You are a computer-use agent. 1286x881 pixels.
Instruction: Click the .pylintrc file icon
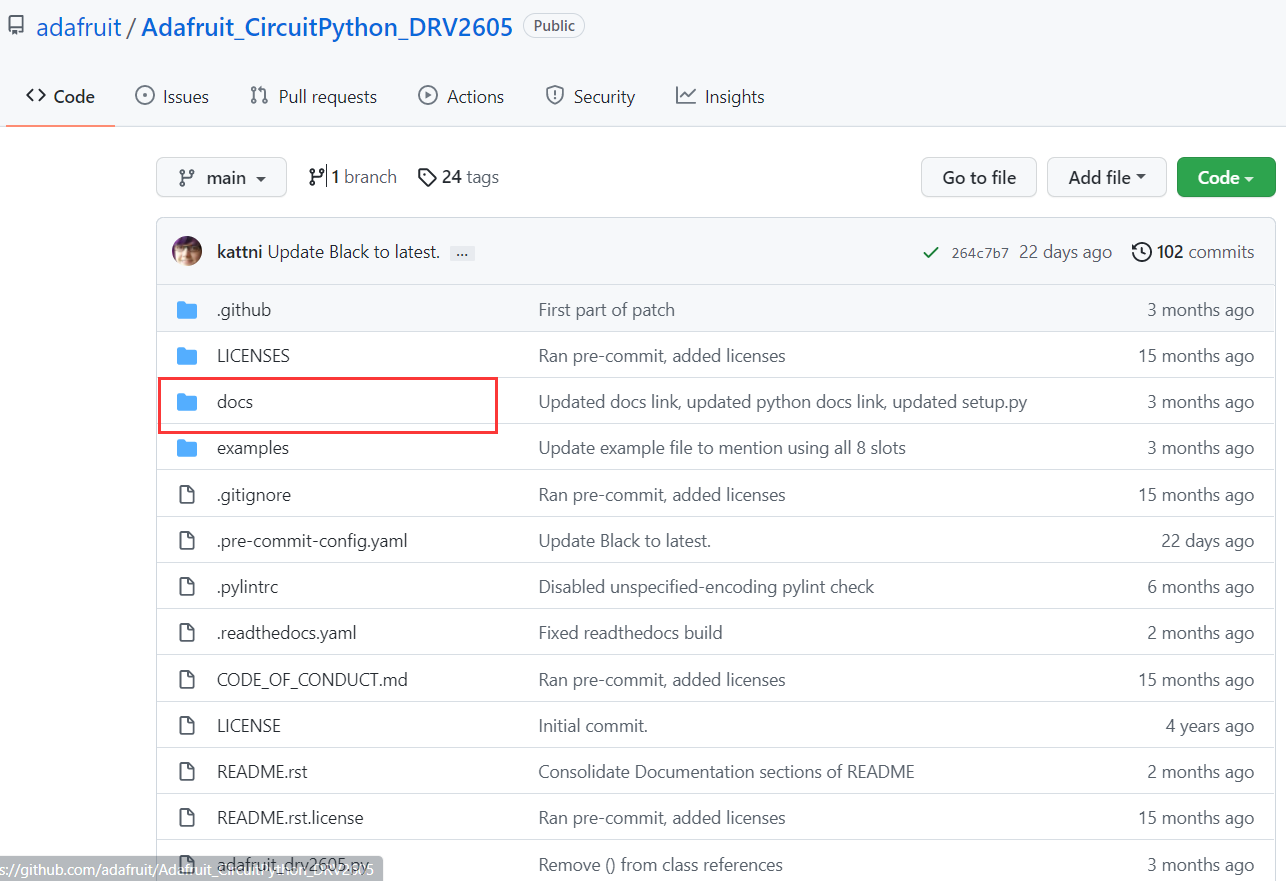(x=187, y=587)
